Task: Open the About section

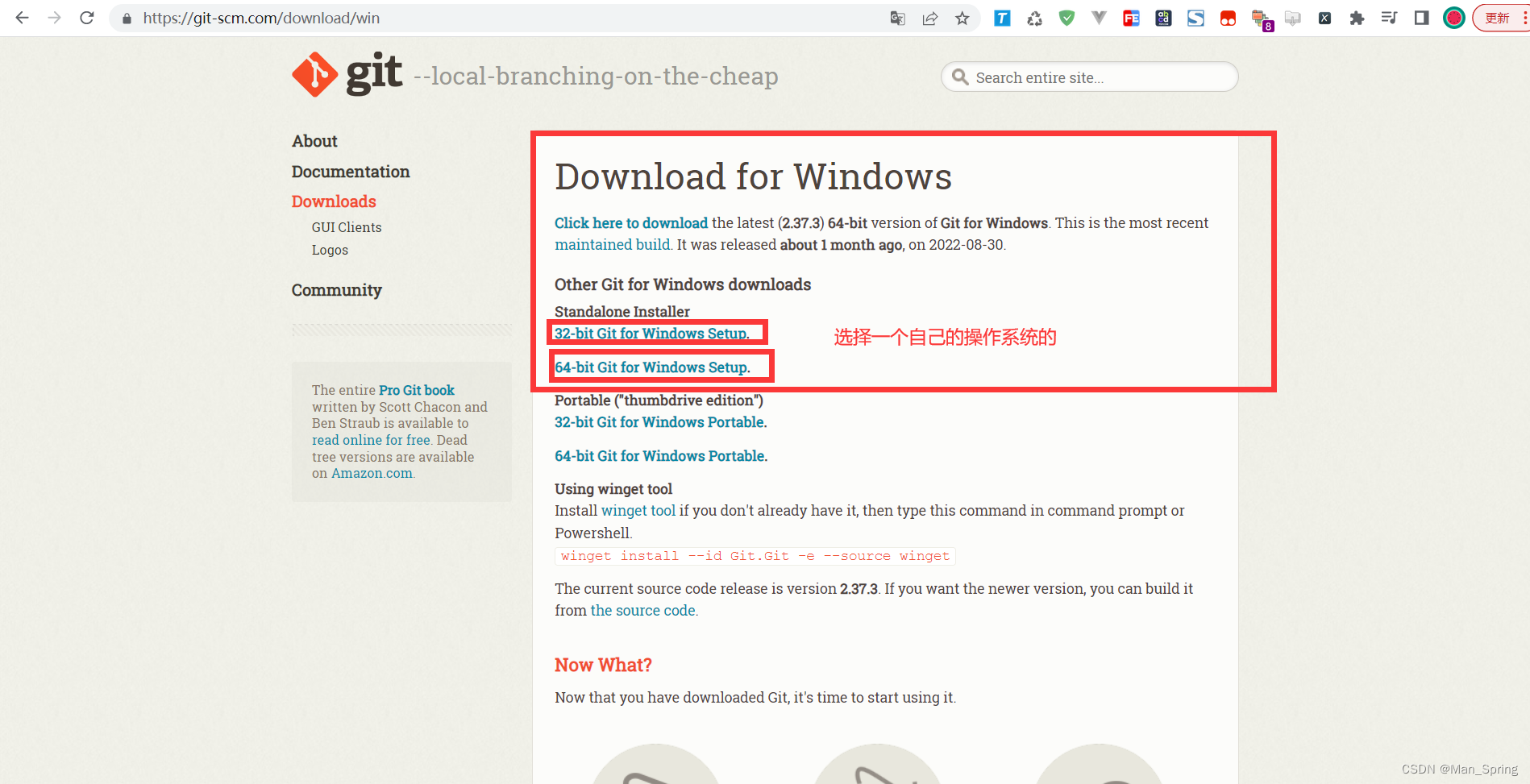Action: point(314,141)
